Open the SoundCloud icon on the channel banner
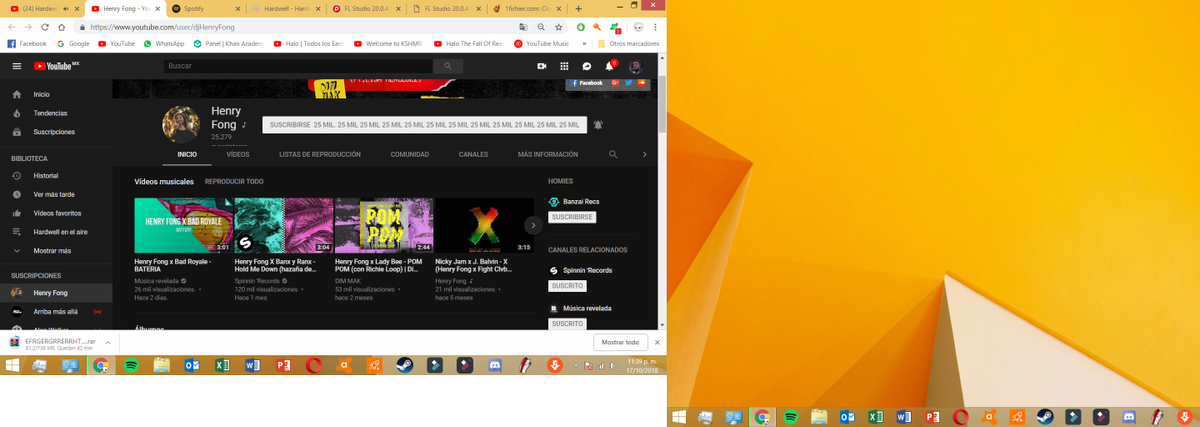This screenshot has width=1200, height=427. point(641,83)
